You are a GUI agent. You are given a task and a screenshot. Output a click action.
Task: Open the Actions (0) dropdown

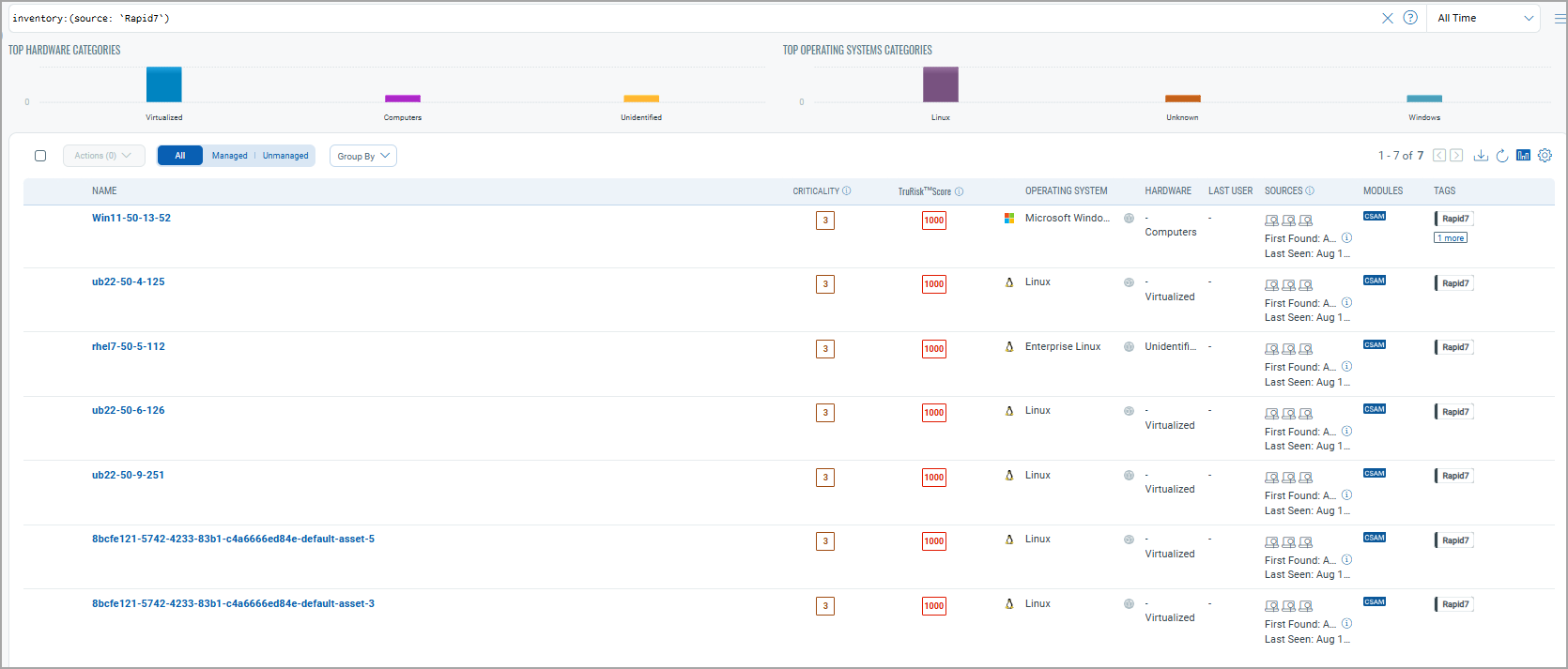tap(103, 156)
